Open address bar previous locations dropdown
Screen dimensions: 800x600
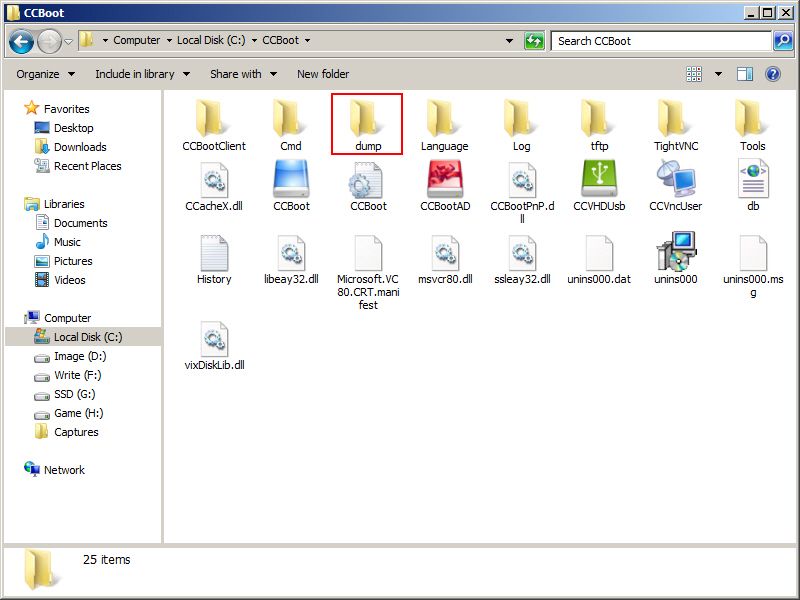pyautogui.click(x=509, y=41)
